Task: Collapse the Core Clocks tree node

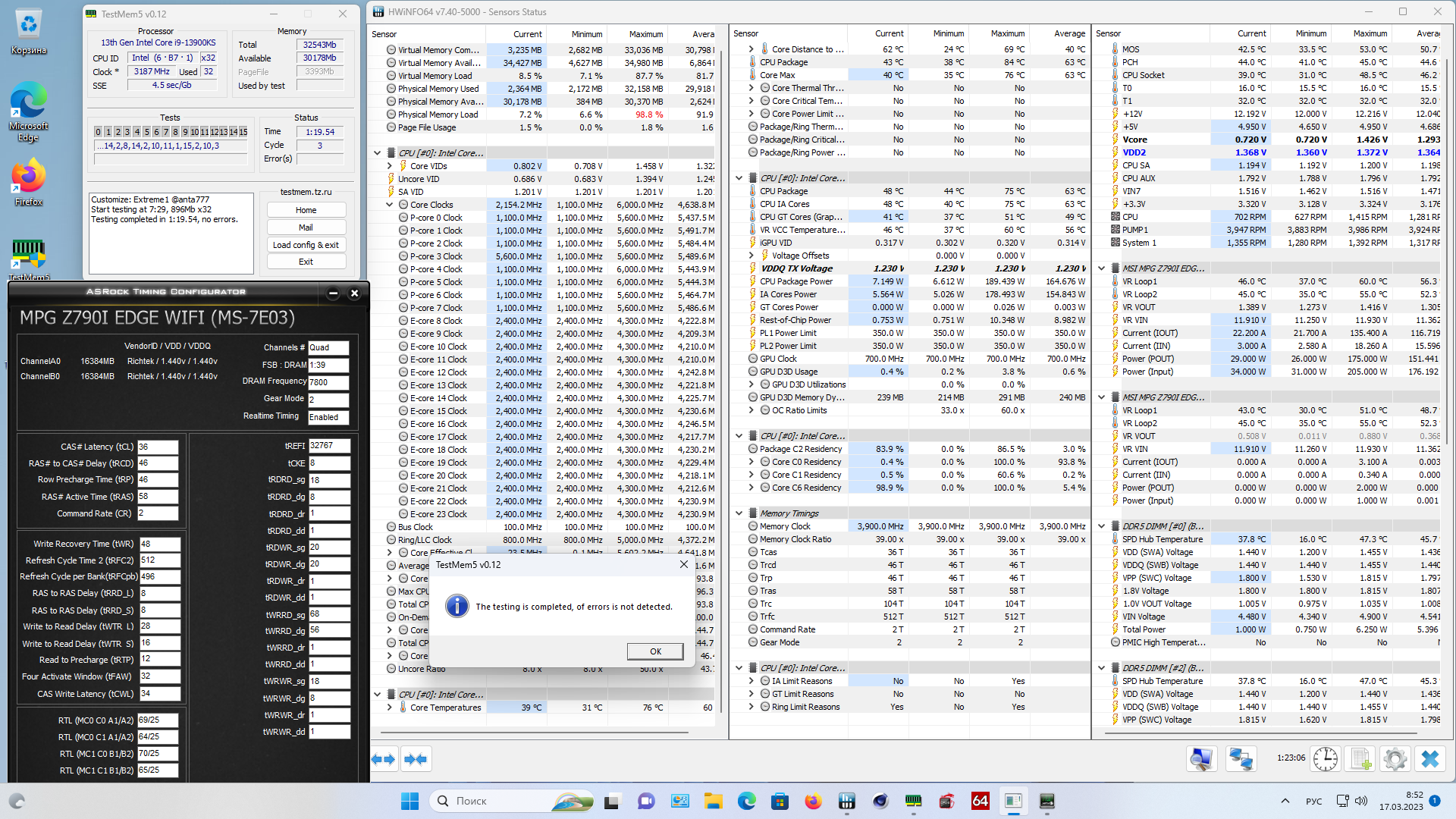Action: coord(390,205)
